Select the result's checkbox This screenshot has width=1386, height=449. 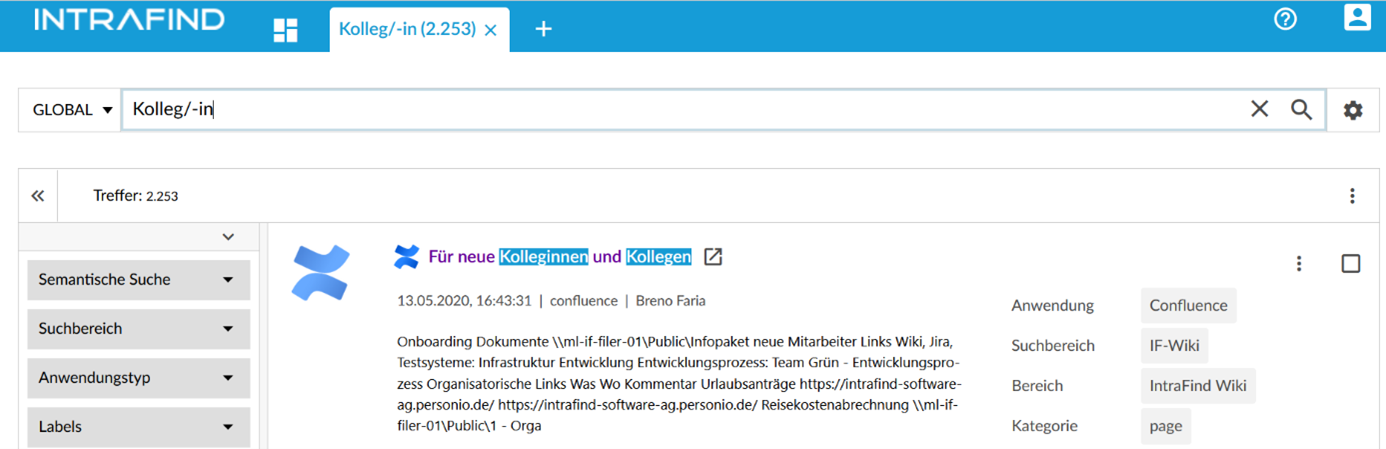pyautogui.click(x=1351, y=263)
